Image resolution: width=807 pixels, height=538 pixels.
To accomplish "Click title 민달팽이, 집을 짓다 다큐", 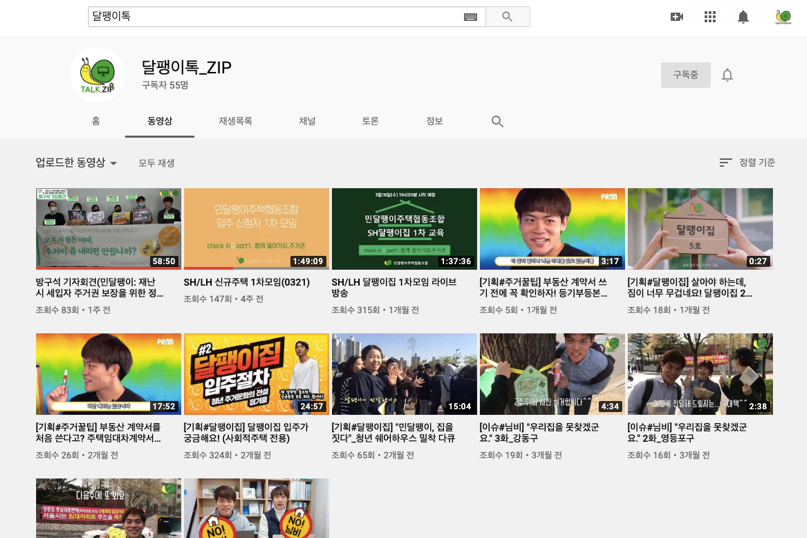I will coord(393,433).
